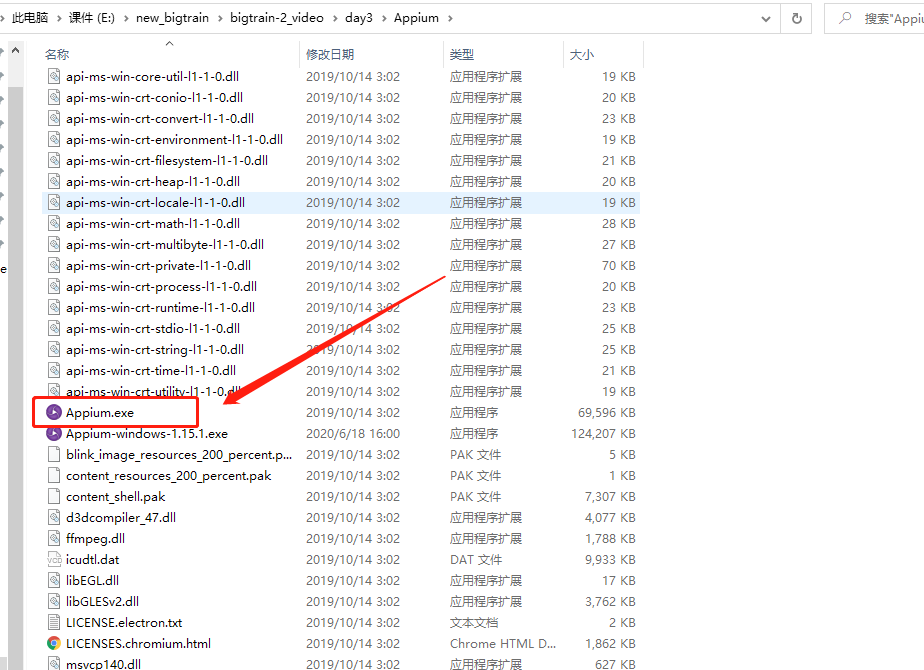The width and height of the screenshot is (924, 670).
Task: Click the navigation pane scroll up arrow
Action: [16, 51]
